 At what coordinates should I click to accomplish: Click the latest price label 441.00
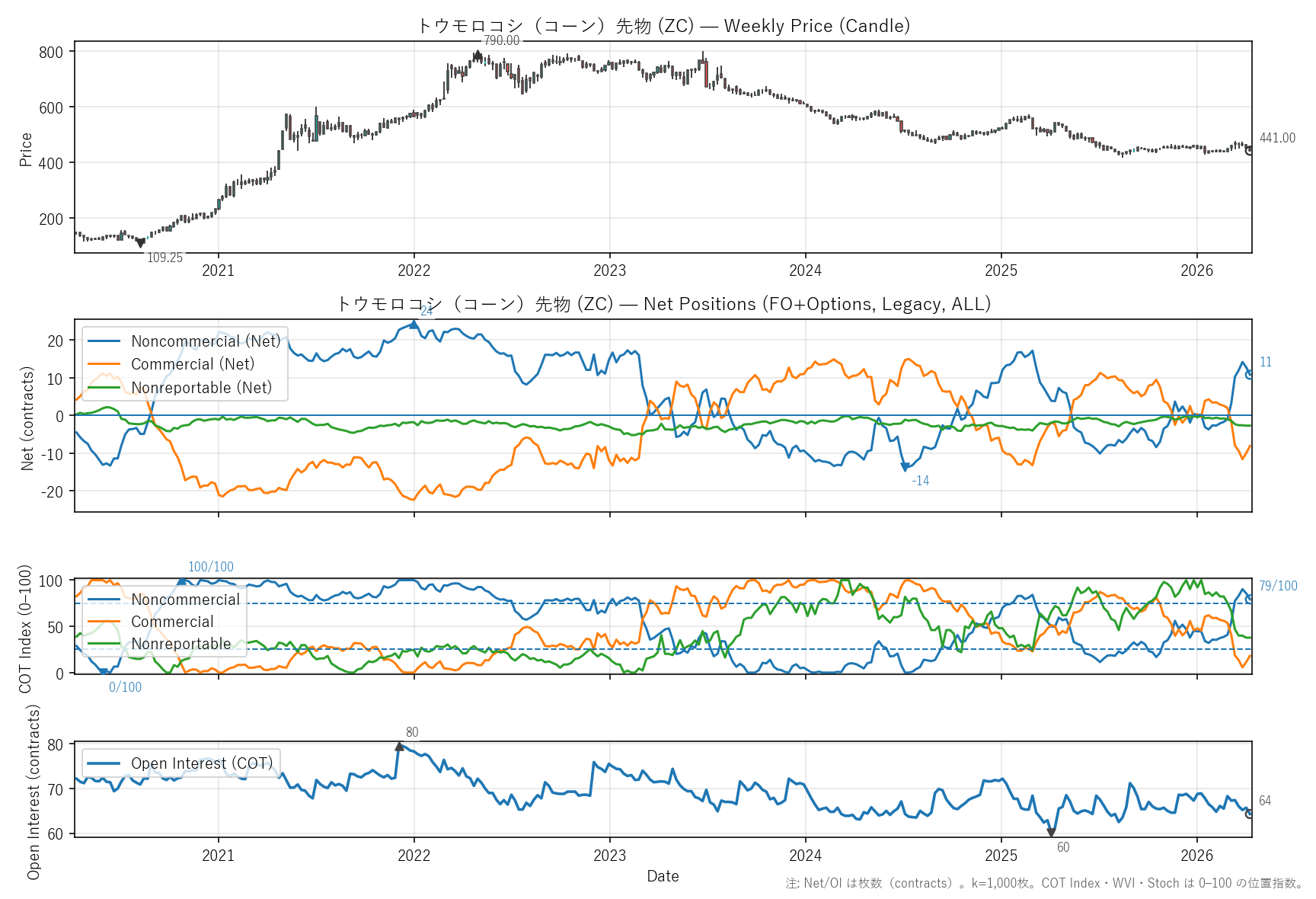[1277, 138]
